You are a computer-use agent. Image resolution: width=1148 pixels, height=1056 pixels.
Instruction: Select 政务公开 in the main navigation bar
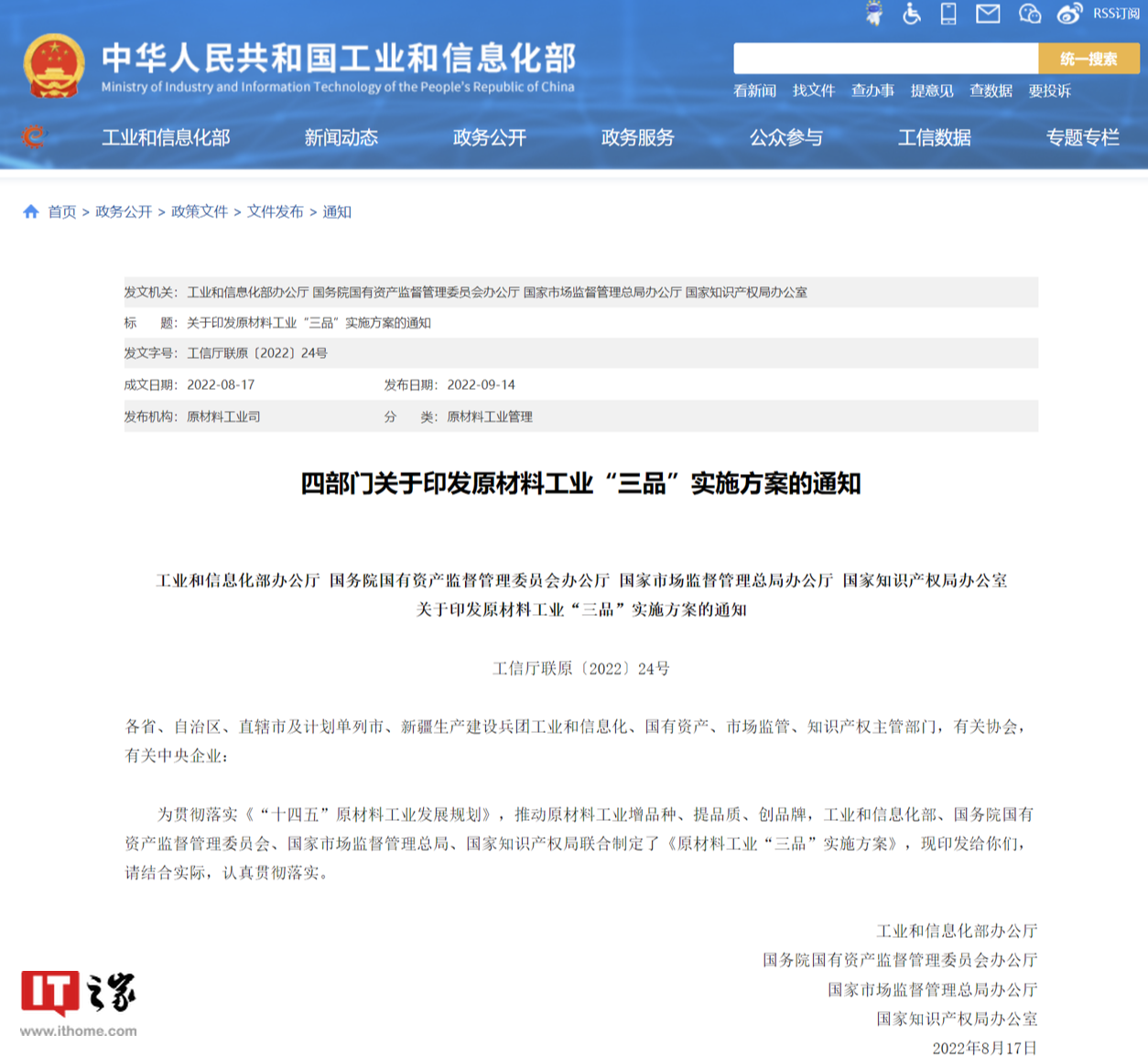tap(490, 137)
